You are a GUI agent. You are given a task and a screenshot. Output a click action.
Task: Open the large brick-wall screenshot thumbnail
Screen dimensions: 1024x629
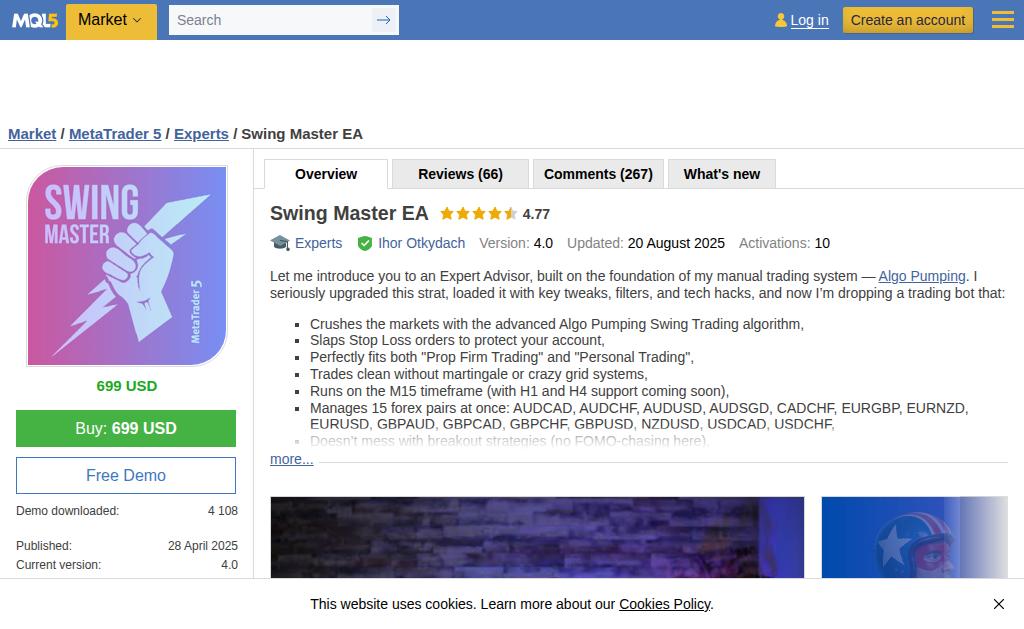point(537,538)
